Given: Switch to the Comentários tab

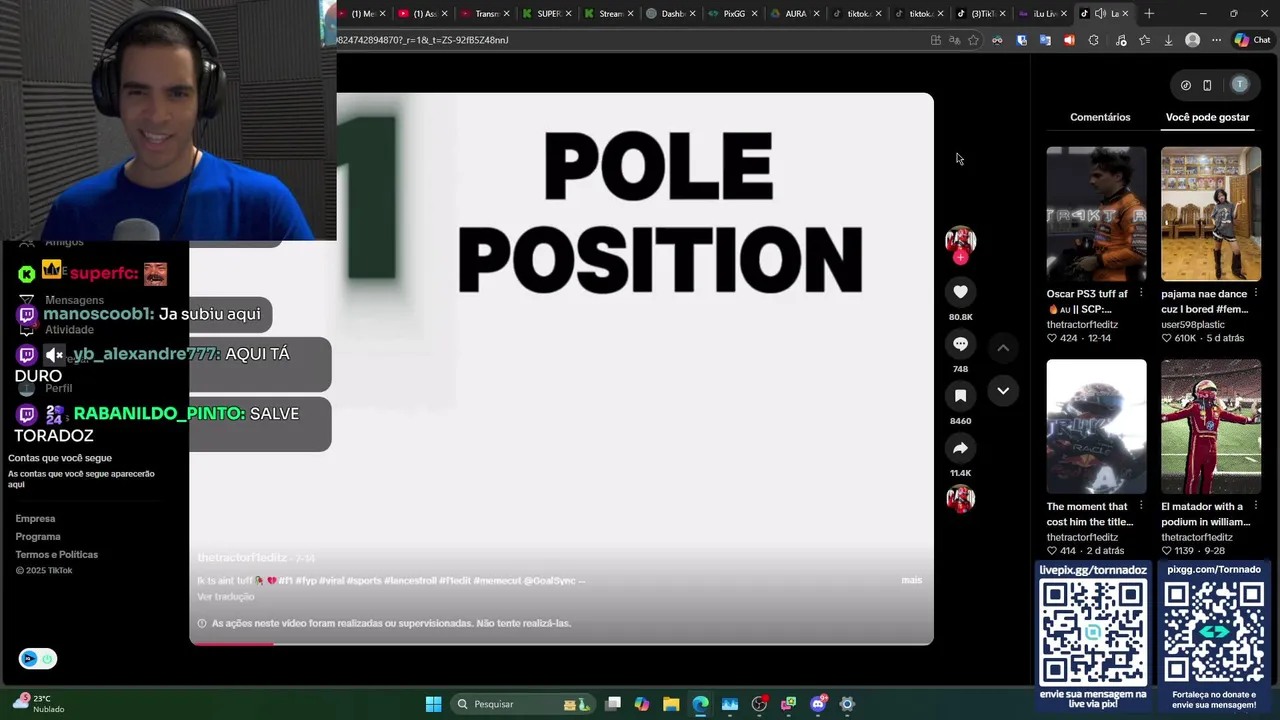Looking at the screenshot, I should tap(1100, 117).
